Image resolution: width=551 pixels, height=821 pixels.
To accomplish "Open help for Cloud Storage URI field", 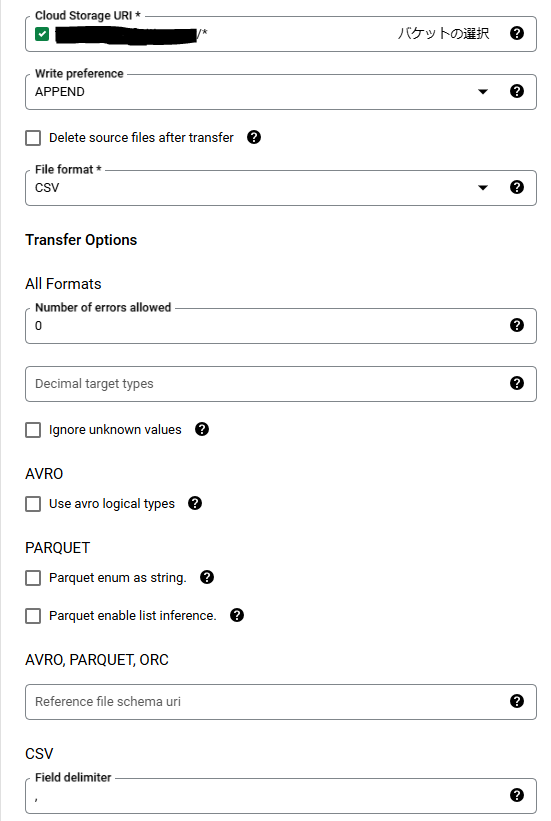I will click(x=516, y=34).
